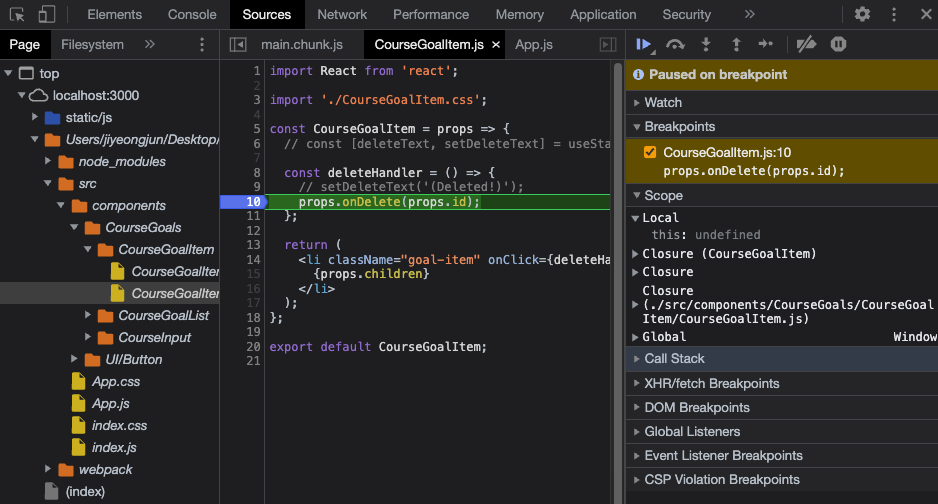
Task: Hide the debugger sidebar icon
Action: coord(608,45)
